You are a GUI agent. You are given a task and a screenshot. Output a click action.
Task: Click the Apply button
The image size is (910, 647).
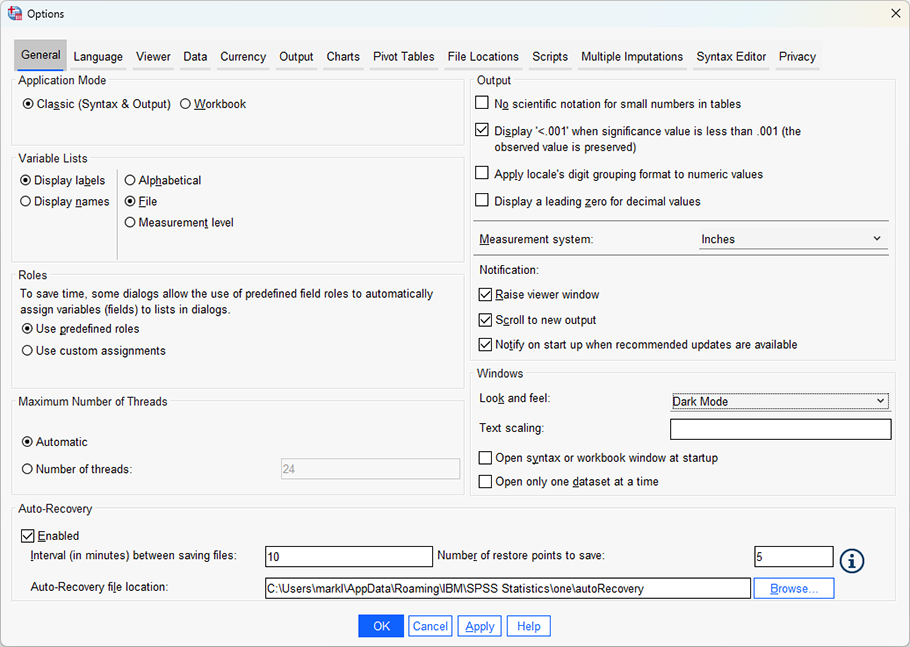click(479, 625)
